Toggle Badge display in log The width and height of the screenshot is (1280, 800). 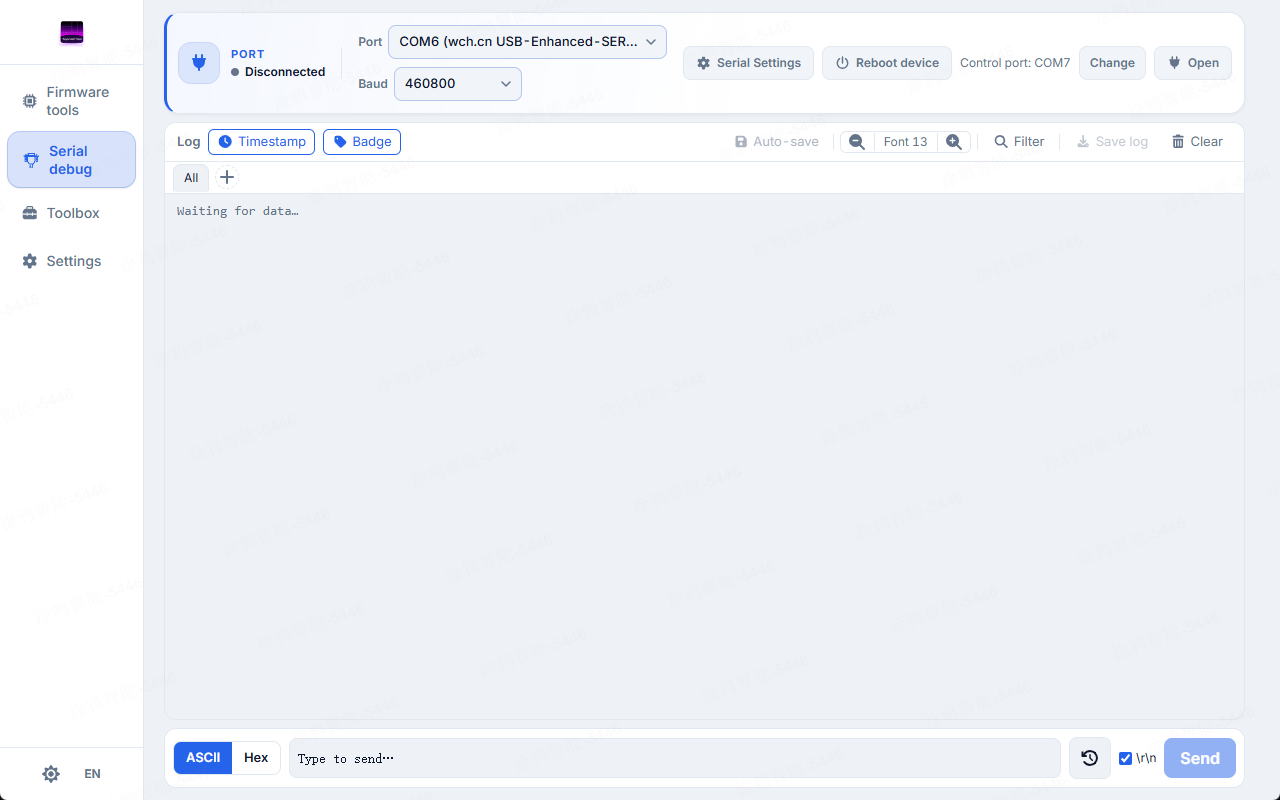tap(362, 142)
